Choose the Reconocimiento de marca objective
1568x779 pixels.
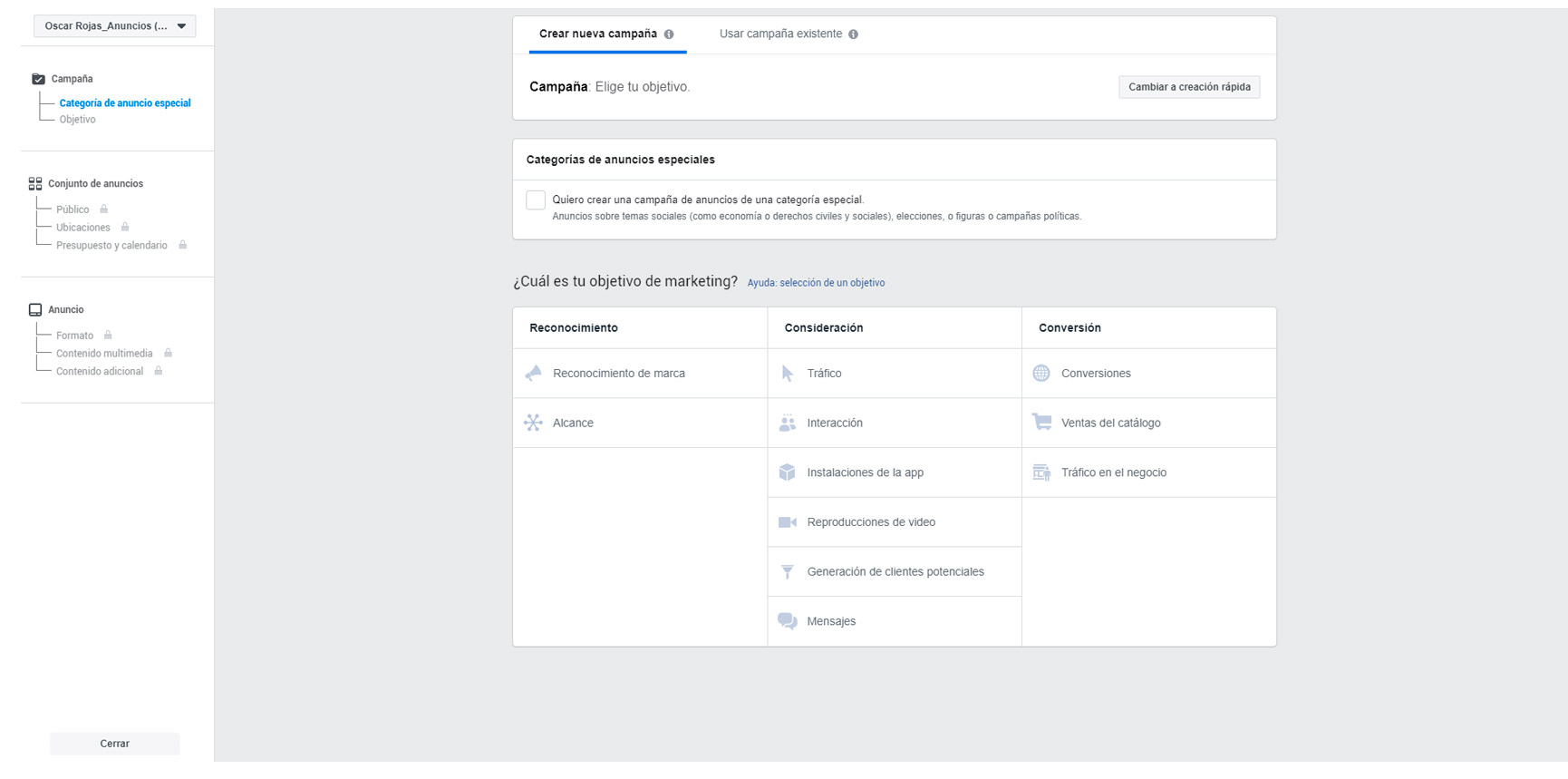click(640, 374)
